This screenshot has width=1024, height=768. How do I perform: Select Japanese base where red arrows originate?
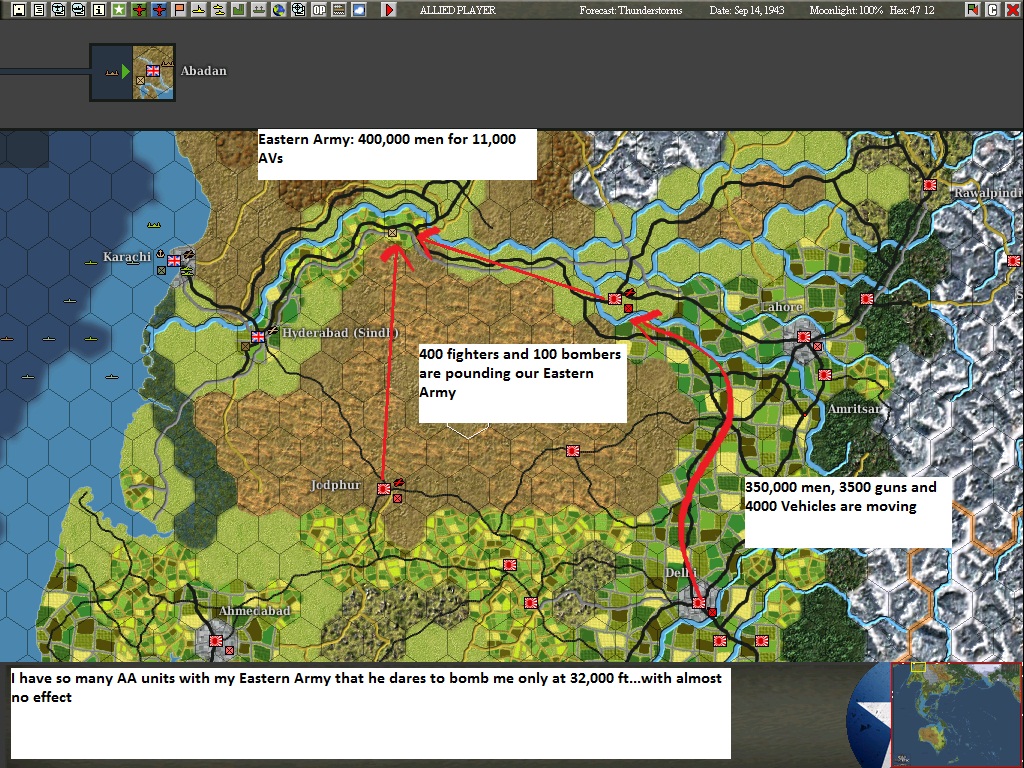615,298
